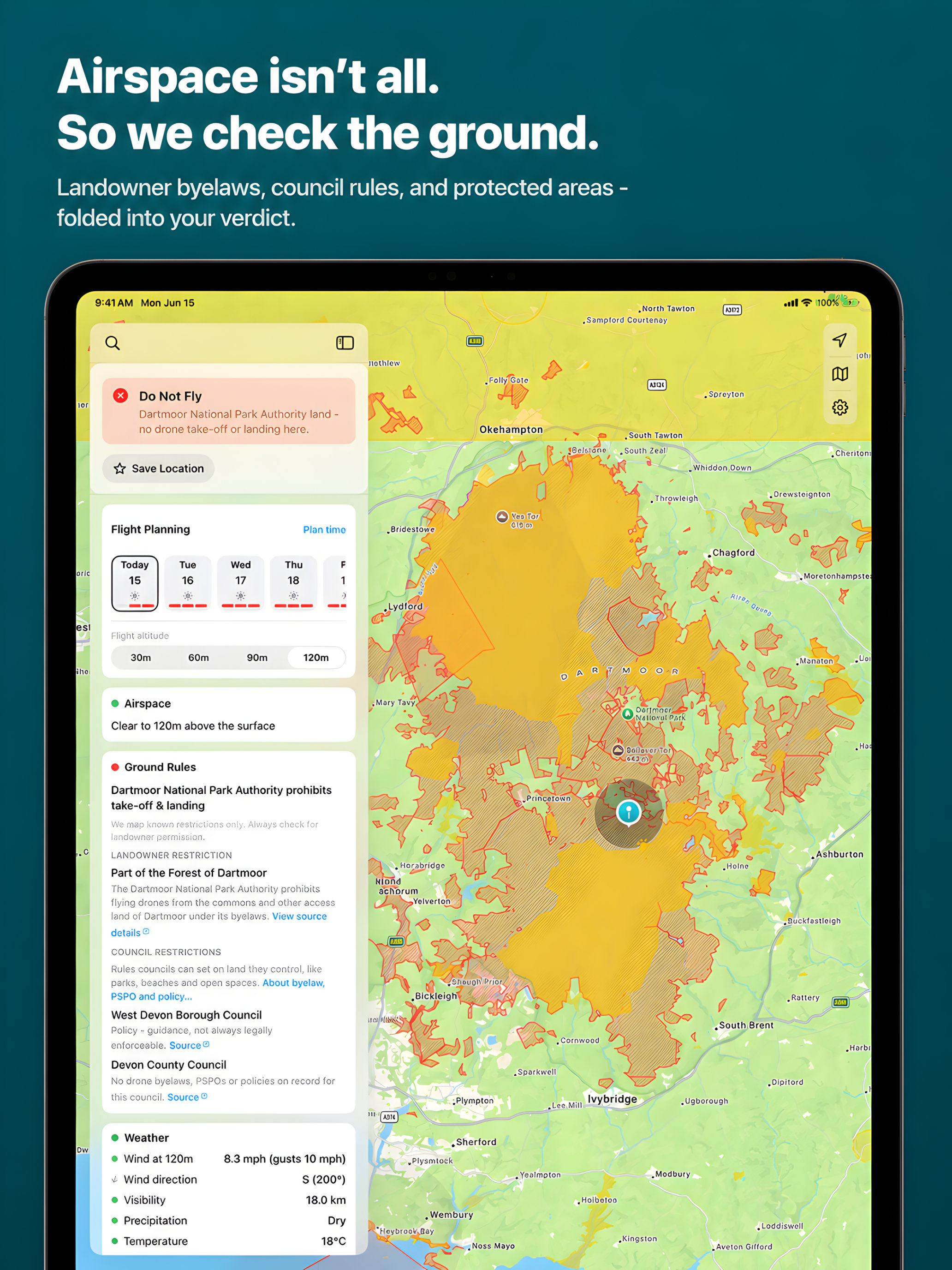Tap Ivybridge label on map
The height and width of the screenshot is (1270, 952).
612,1099
